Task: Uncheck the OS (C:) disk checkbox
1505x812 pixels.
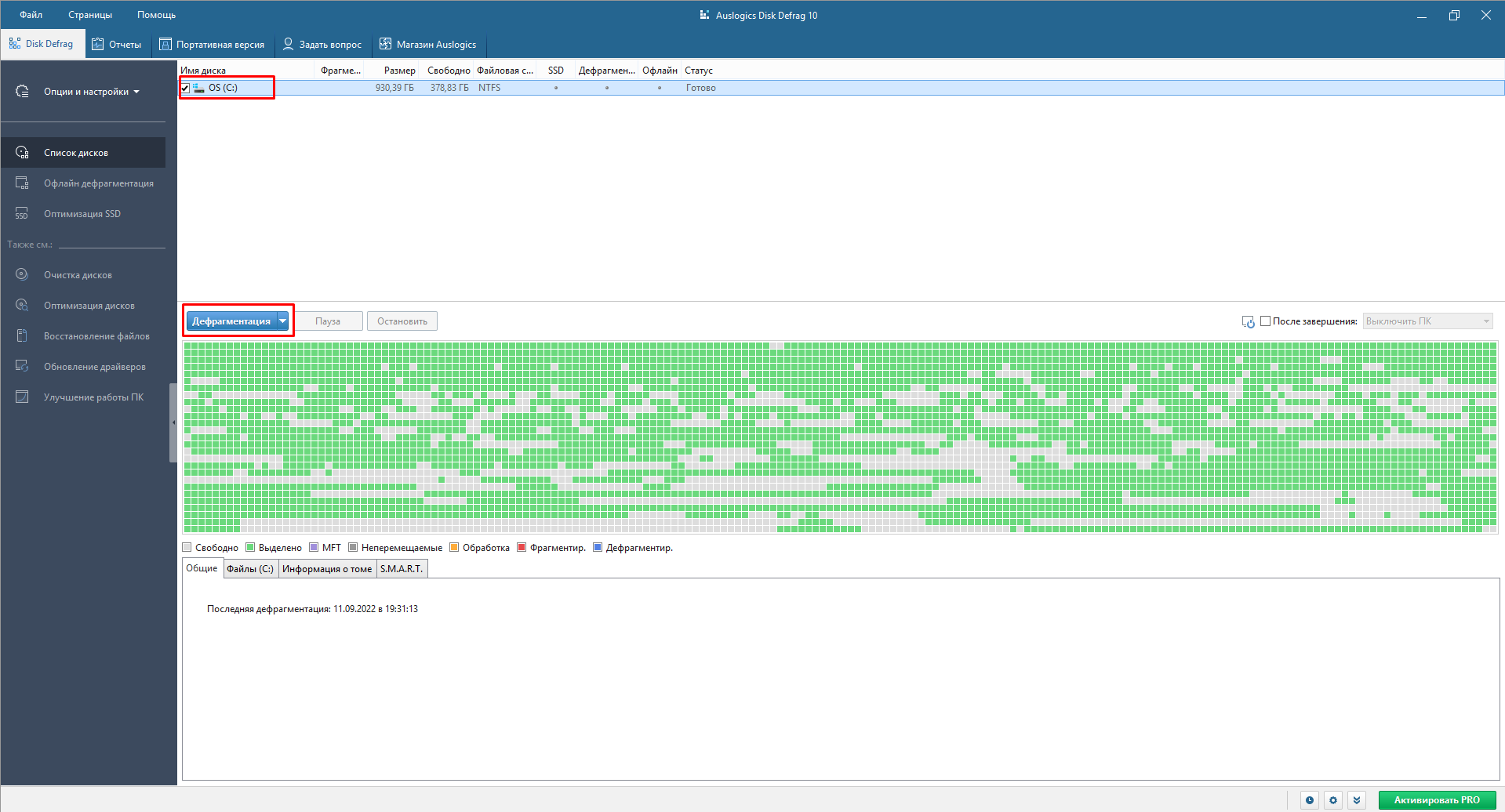Action: (186, 88)
